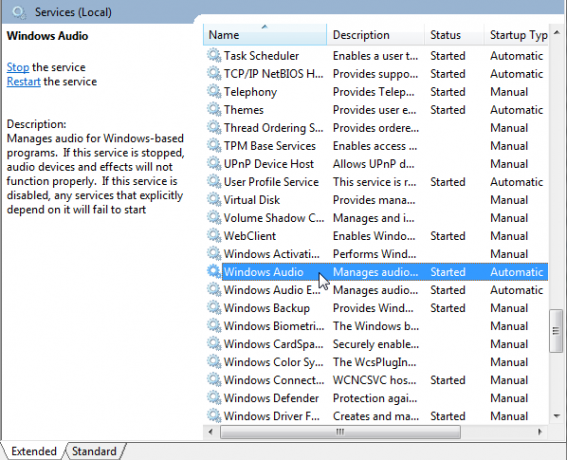Screen dimensions: 567x460
Task: Click 'WCNCSVC hos...' description cell
Action: tap(375, 380)
